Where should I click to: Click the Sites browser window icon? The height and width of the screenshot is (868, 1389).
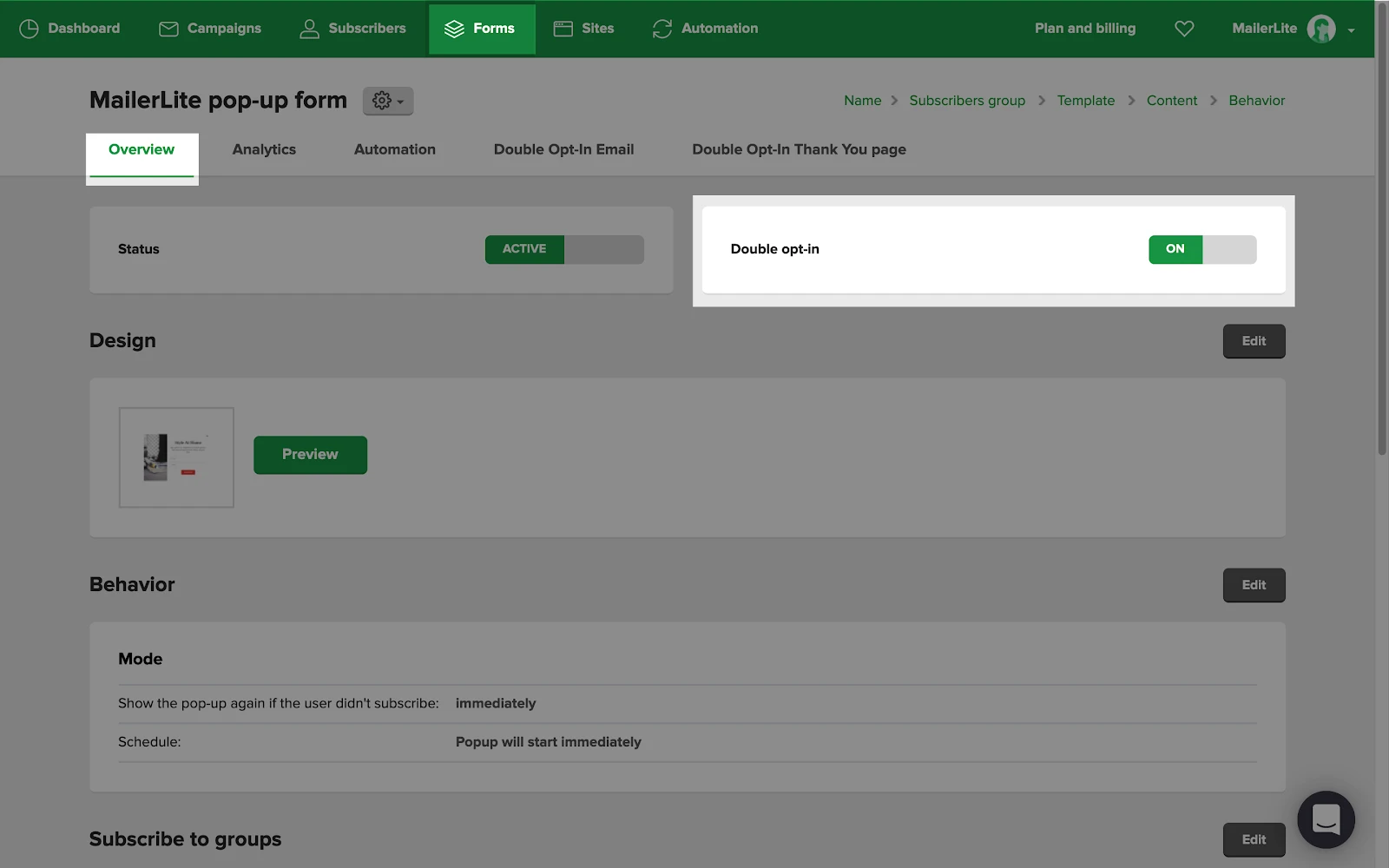563,29
